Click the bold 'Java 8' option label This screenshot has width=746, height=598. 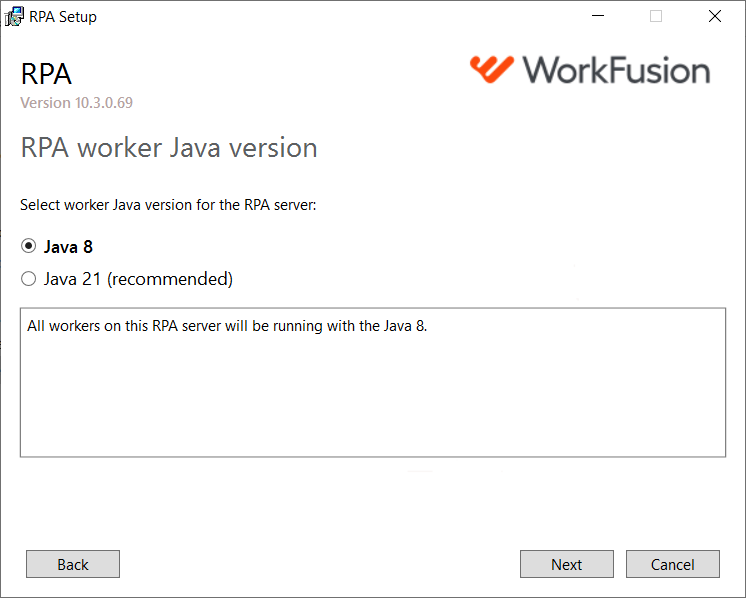[68, 247]
